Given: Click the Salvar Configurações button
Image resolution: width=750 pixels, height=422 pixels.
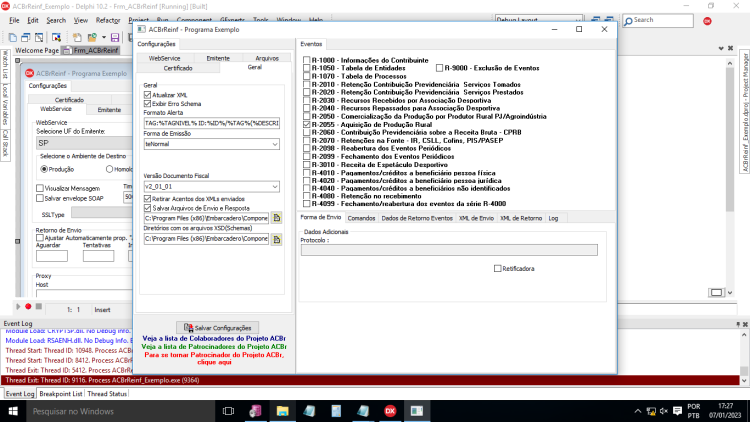Looking at the screenshot, I should (218, 328).
